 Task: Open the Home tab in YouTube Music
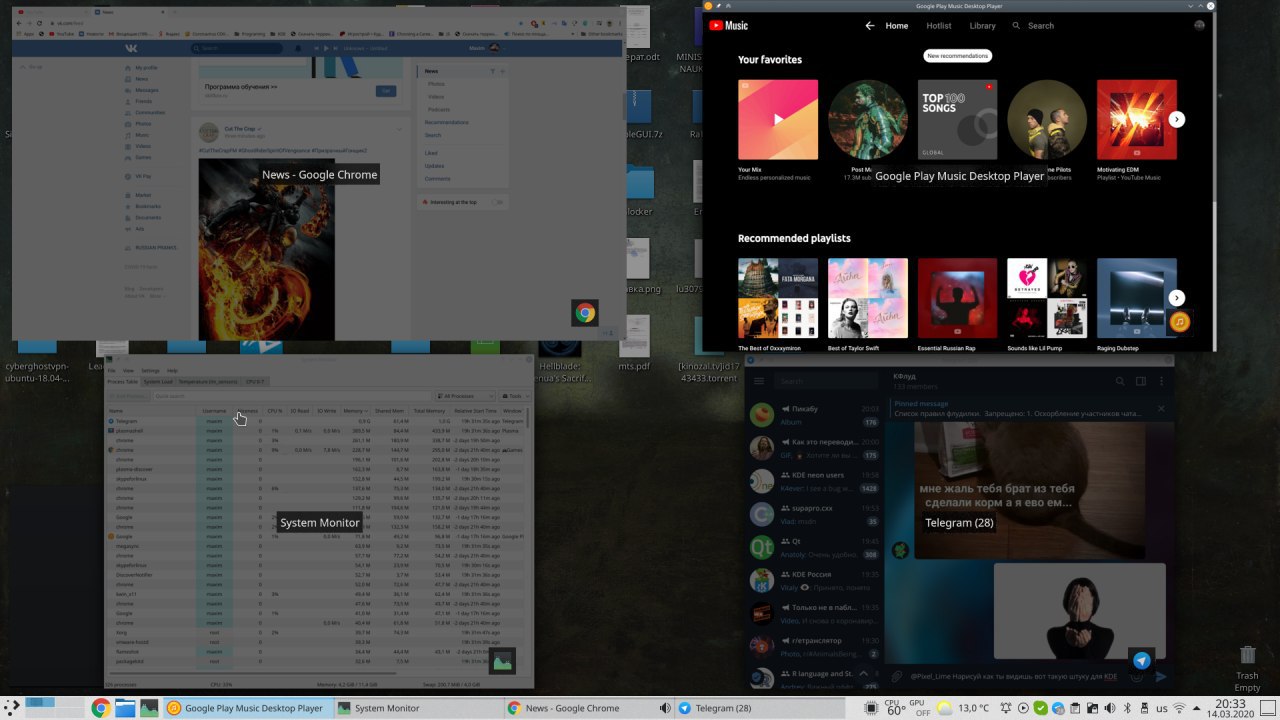[897, 26]
